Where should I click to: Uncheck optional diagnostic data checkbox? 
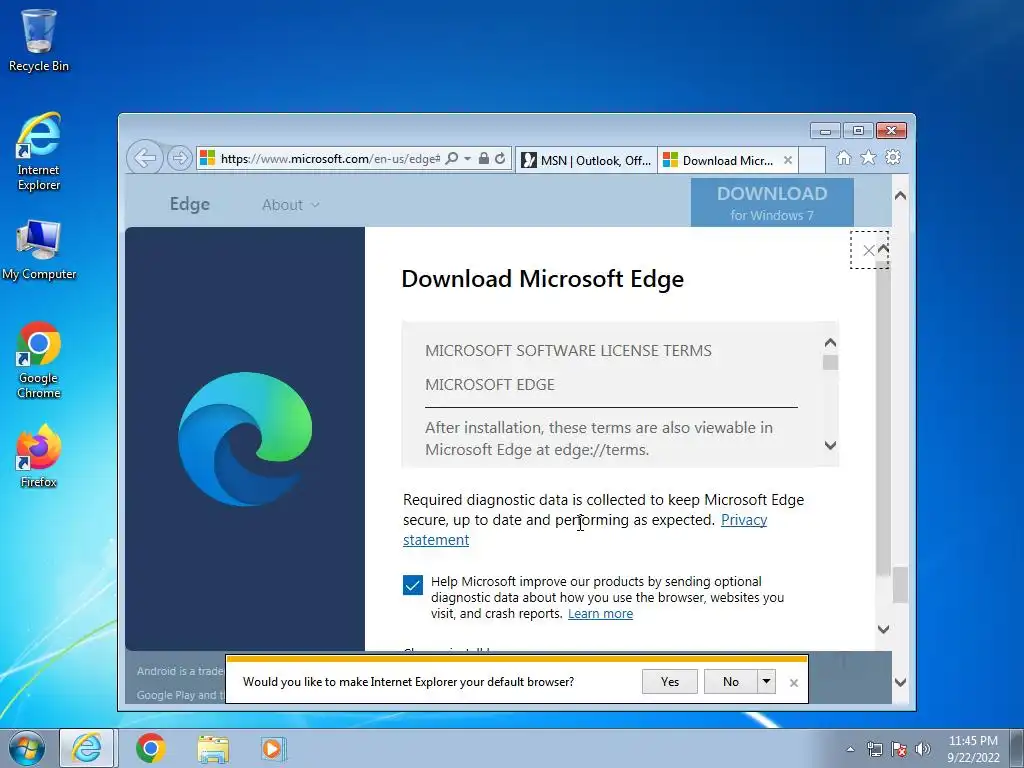413,584
